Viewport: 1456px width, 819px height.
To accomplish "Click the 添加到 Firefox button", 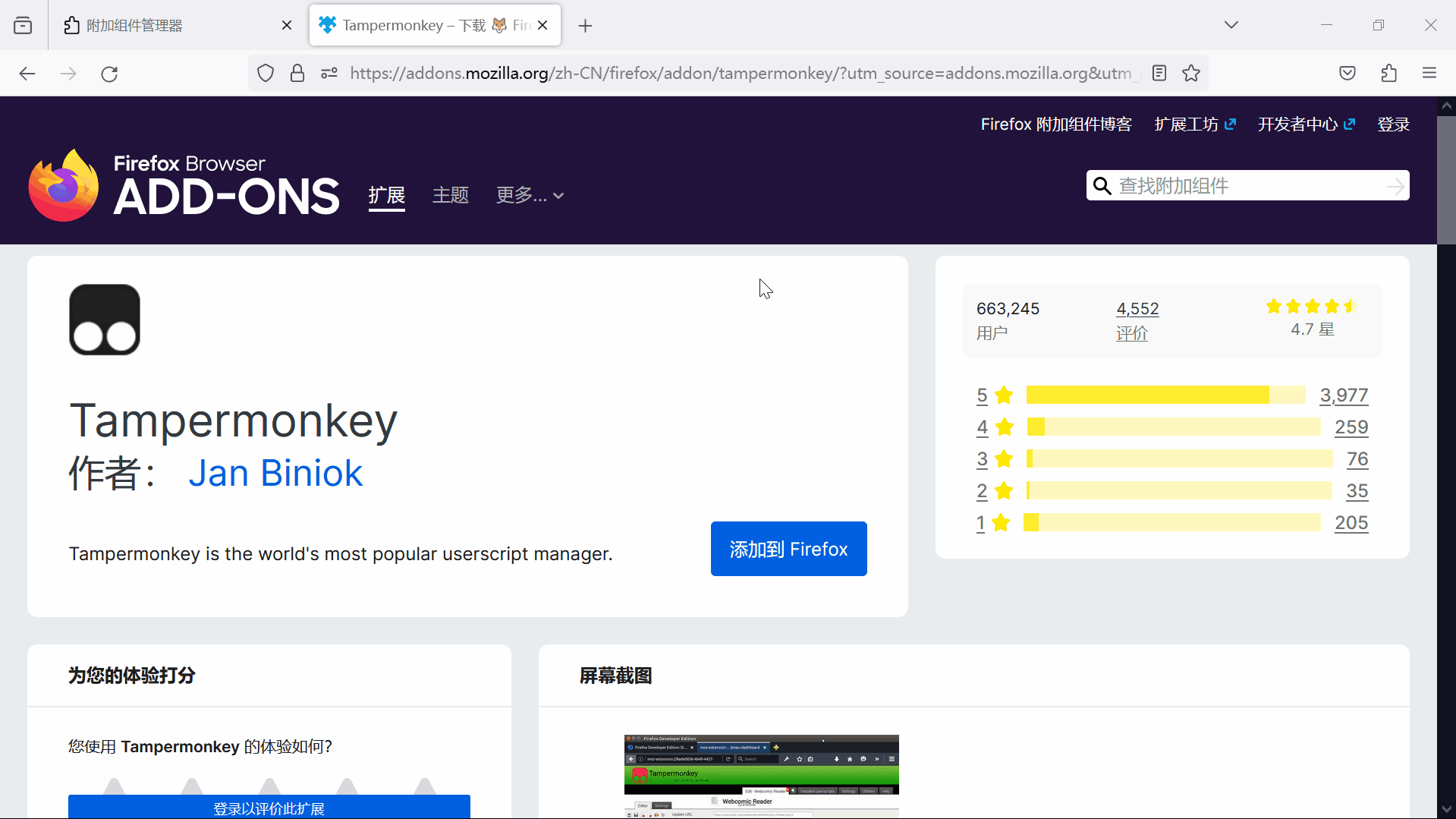I will point(788,548).
